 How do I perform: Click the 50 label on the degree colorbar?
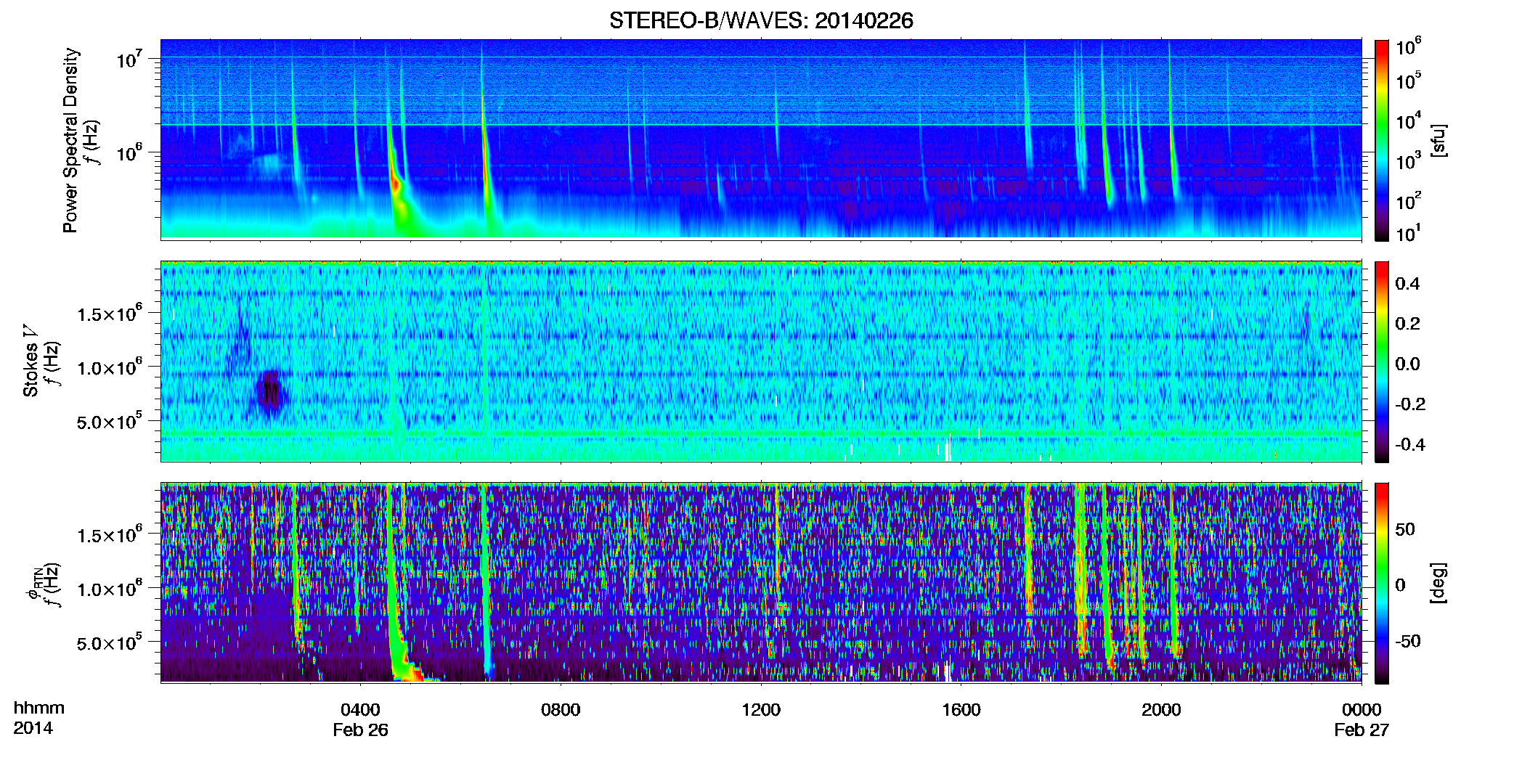1405,529
